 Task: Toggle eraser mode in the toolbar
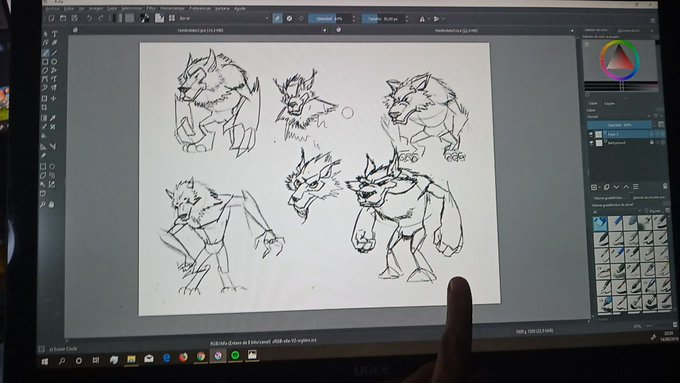[x=277, y=18]
